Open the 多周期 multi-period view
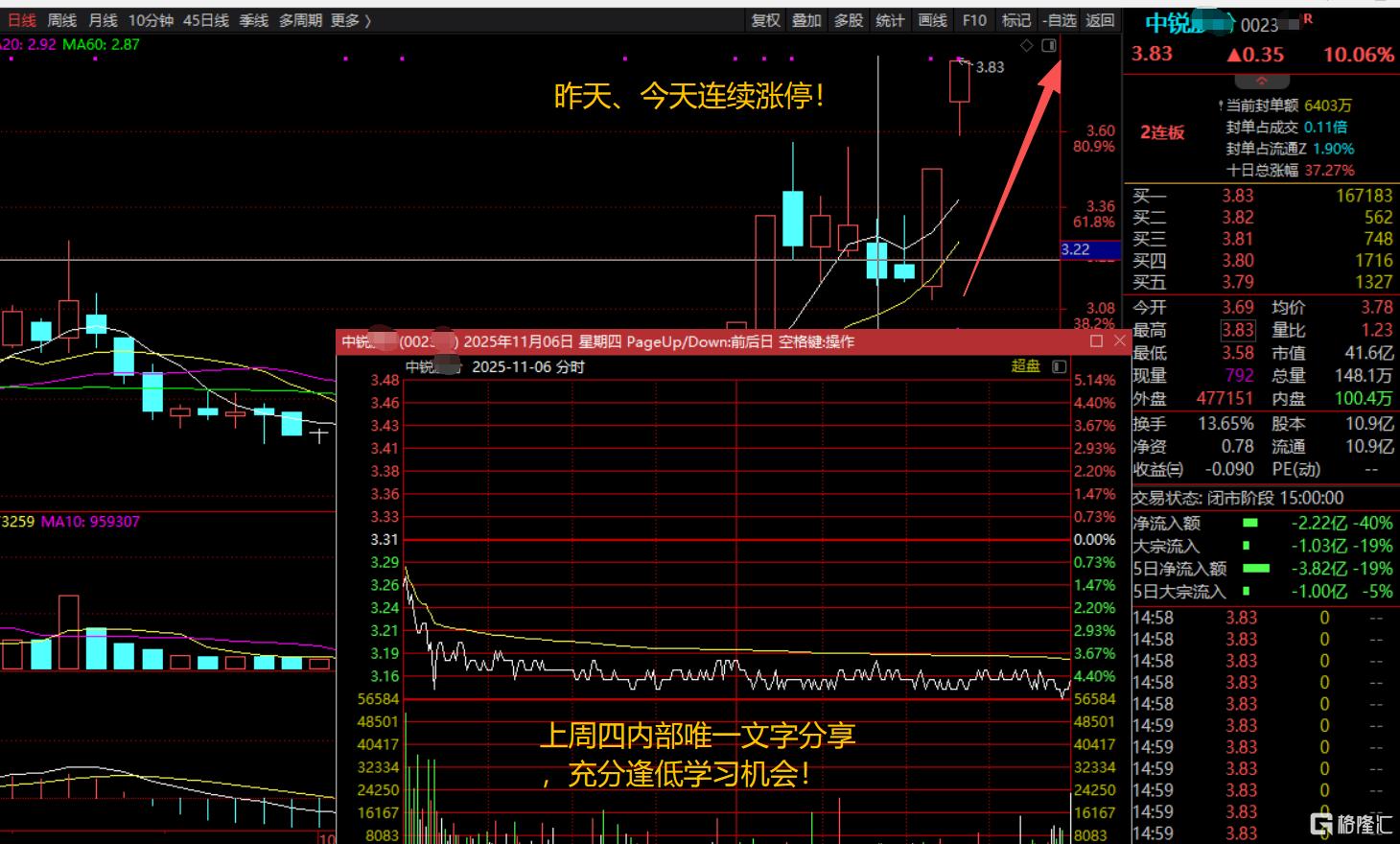1400x844 pixels. pos(301,20)
